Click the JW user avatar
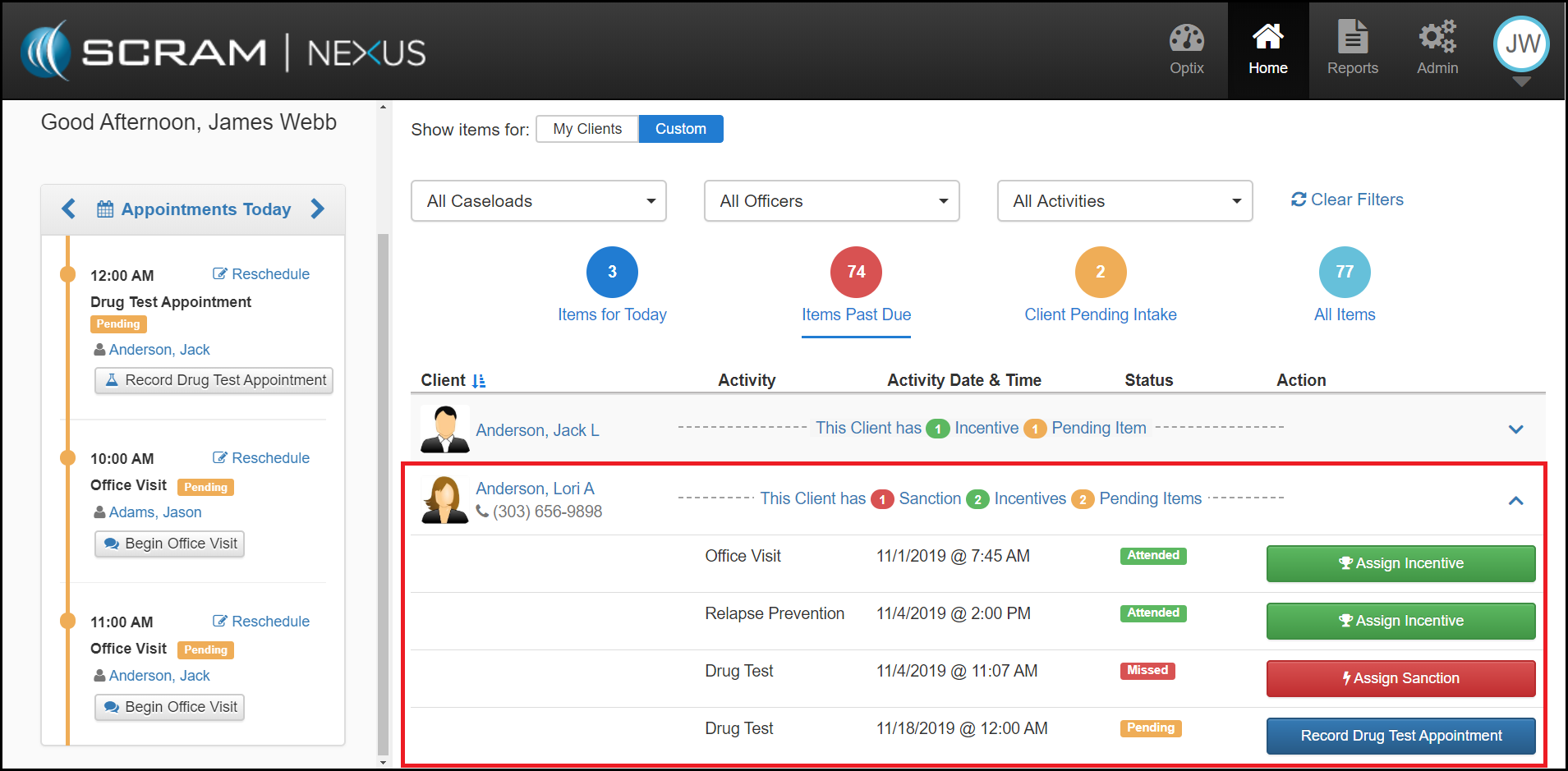Image resolution: width=1568 pixels, height=771 pixels. point(1521,44)
